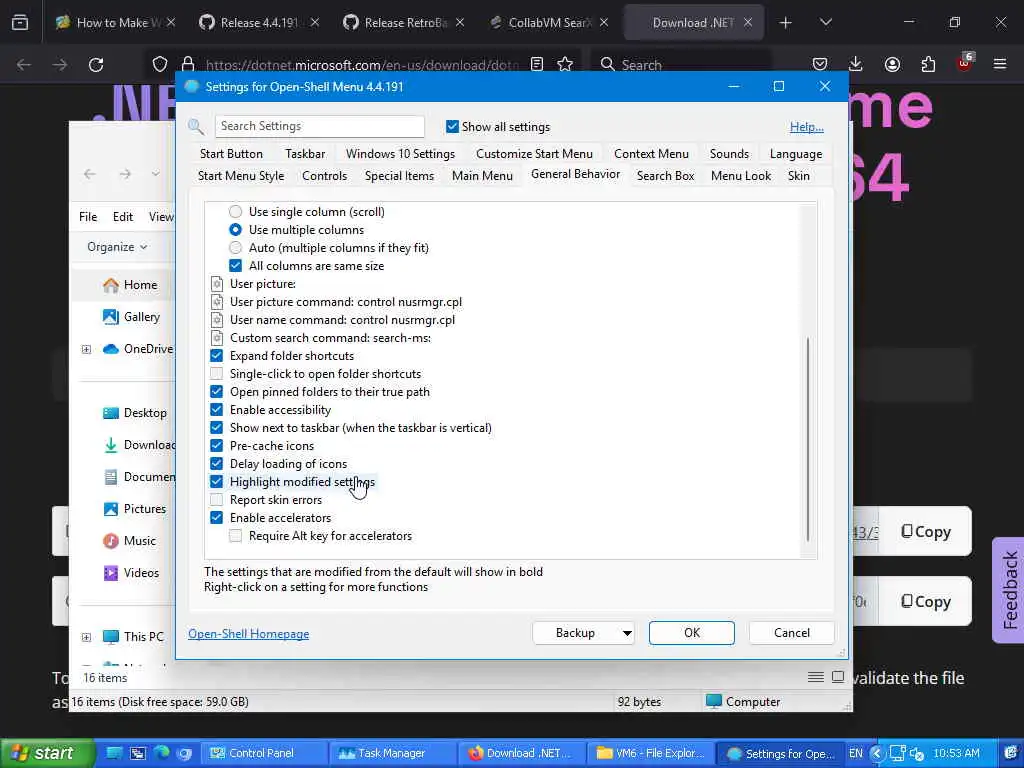Click OK to apply Open-Shell settings

[x=692, y=633]
